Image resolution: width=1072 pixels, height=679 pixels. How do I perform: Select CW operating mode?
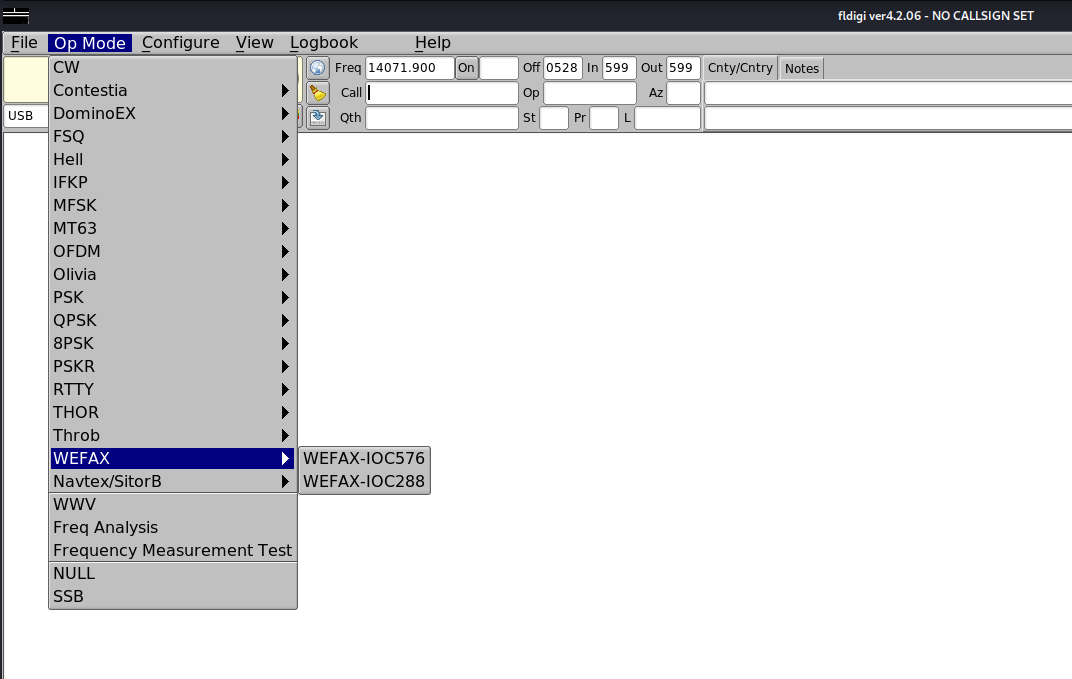click(x=172, y=68)
